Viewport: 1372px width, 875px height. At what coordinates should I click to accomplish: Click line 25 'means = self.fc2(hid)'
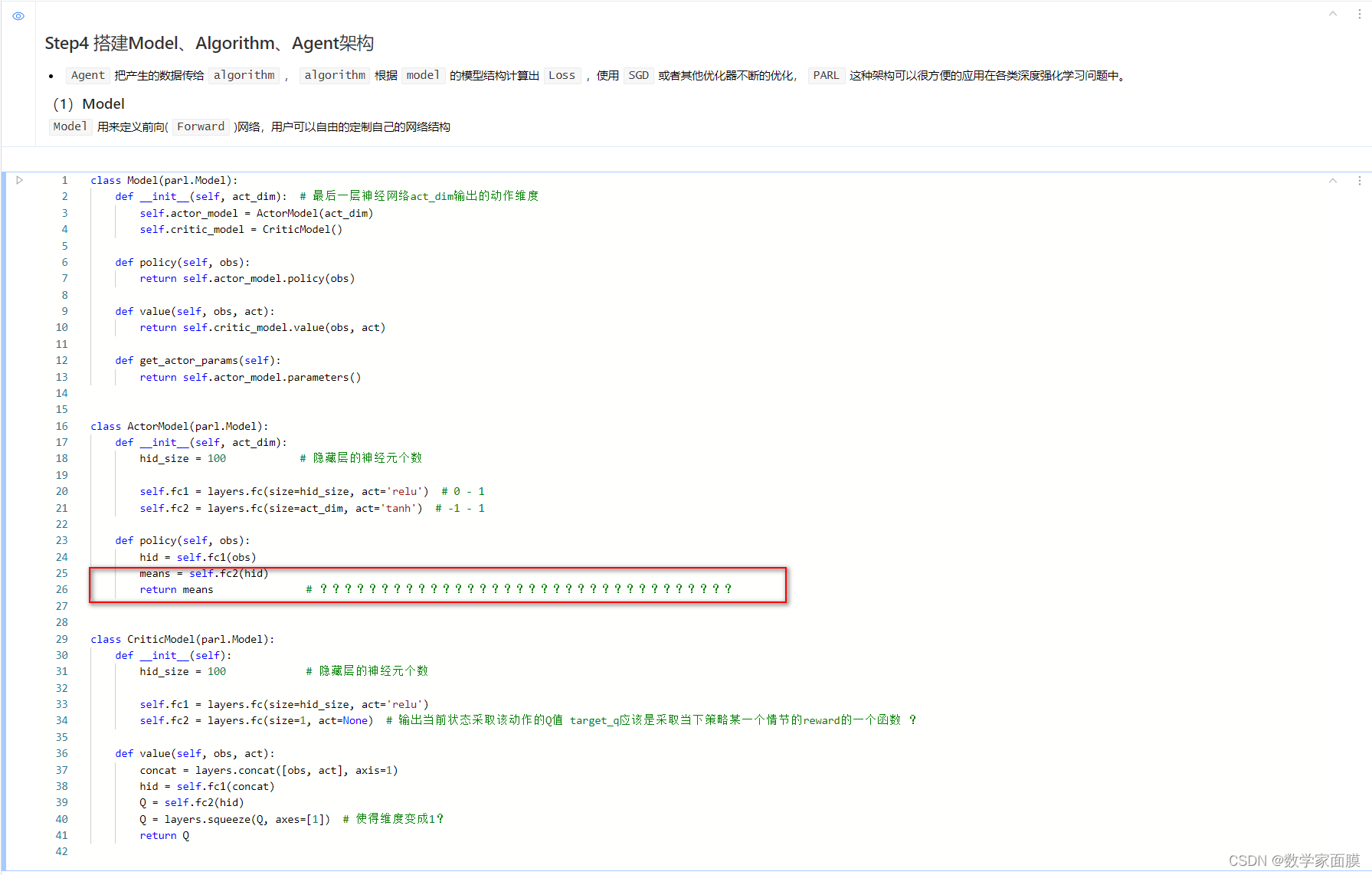(x=204, y=573)
